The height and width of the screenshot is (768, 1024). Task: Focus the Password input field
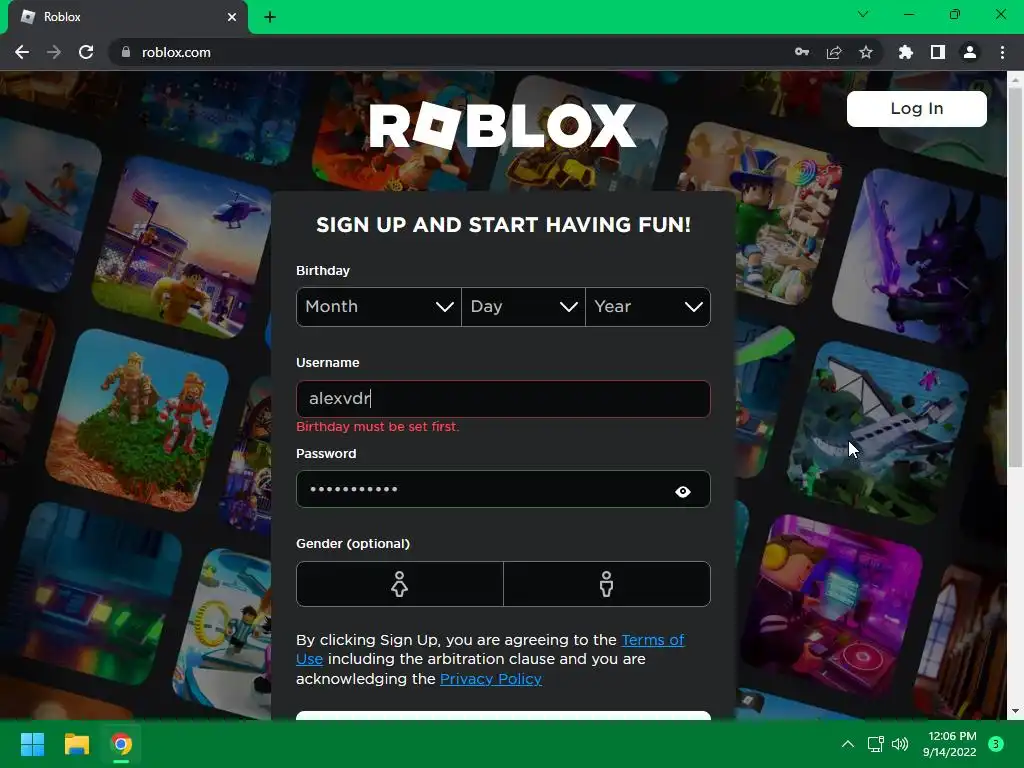click(503, 489)
